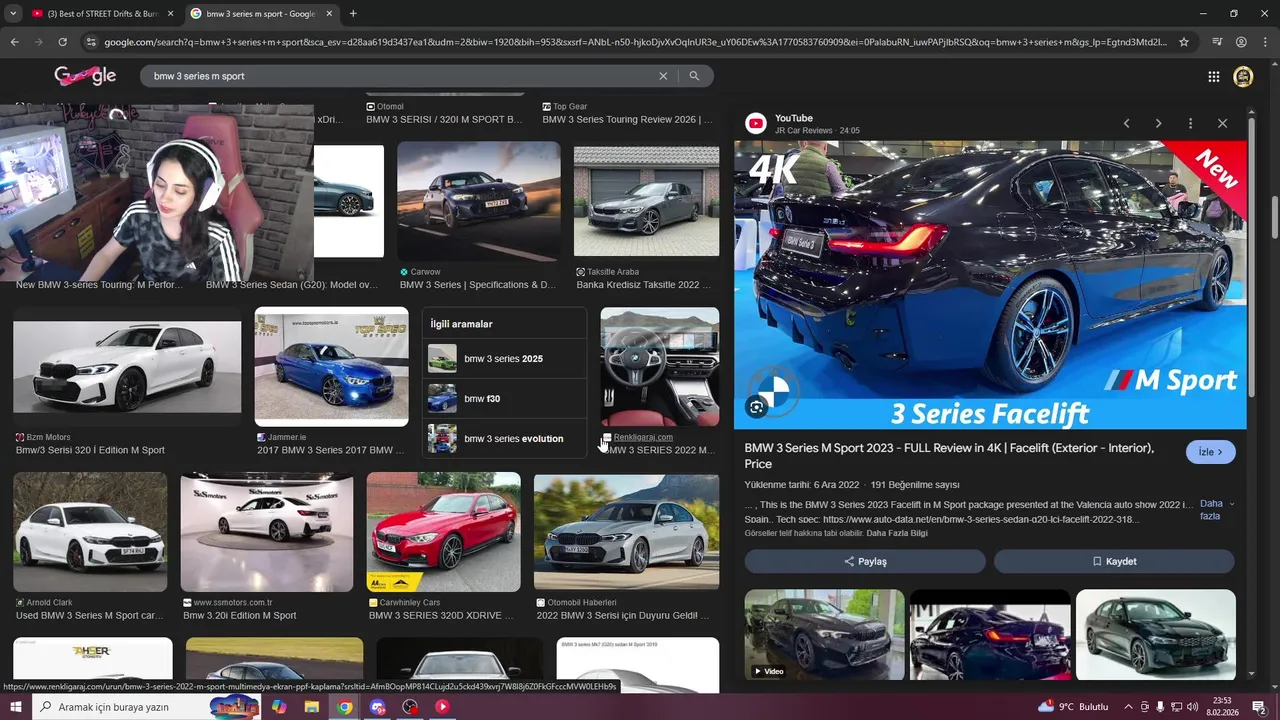Show next image in preview panel
Image resolution: width=1280 pixels, height=720 pixels.
click(1158, 123)
